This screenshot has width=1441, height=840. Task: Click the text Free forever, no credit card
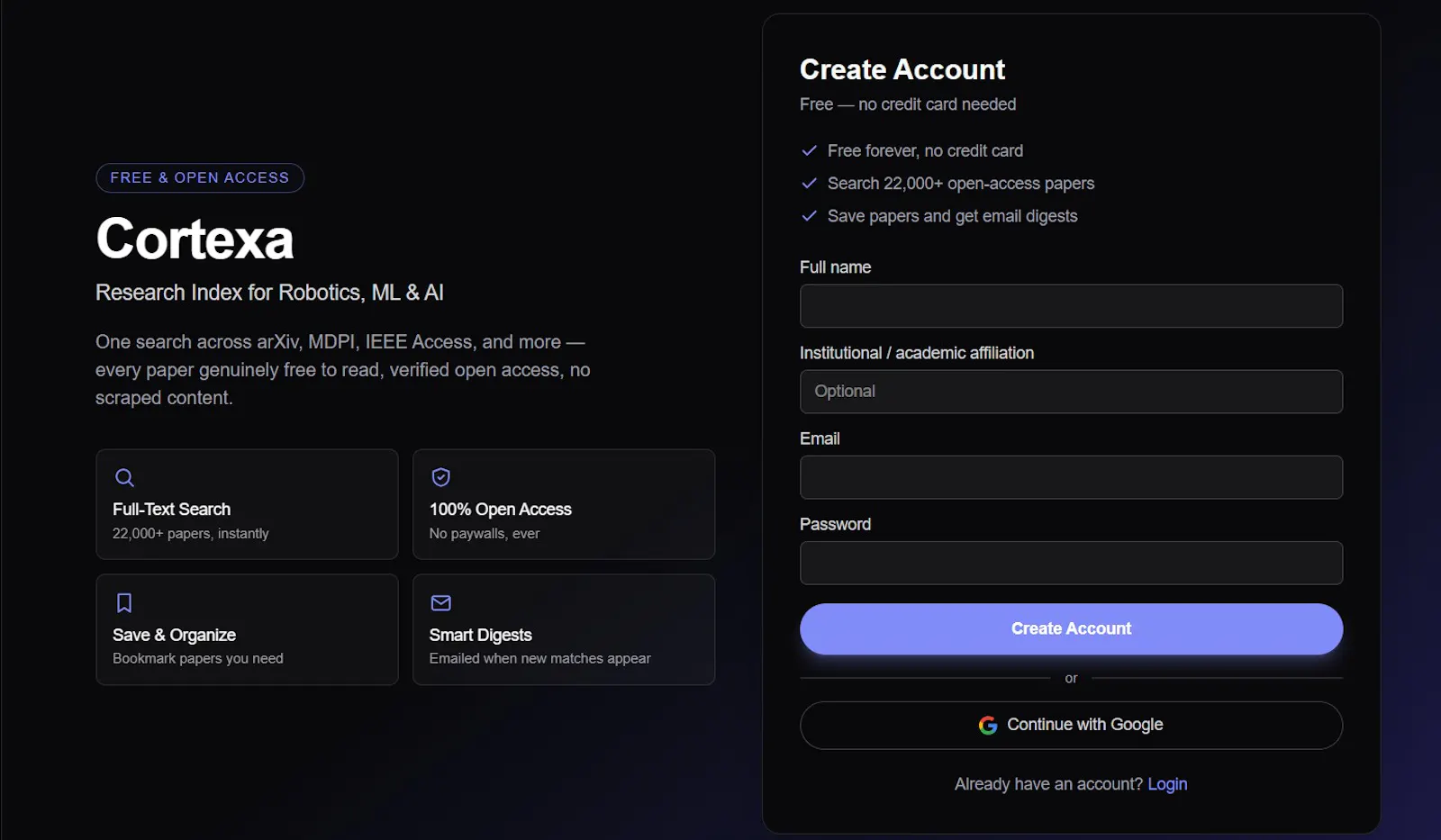(925, 151)
